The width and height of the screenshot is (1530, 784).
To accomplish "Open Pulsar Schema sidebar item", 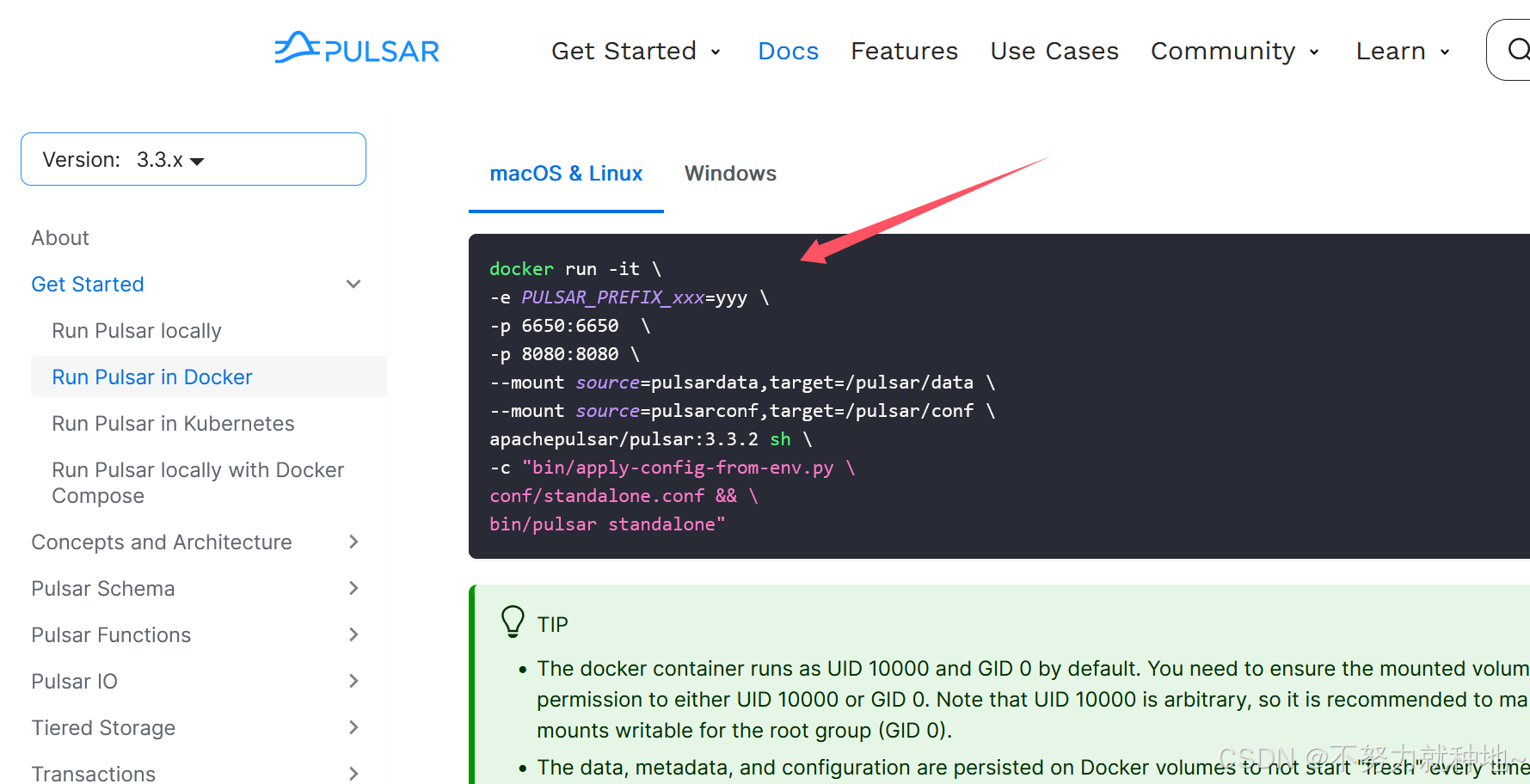I will pos(103,589).
